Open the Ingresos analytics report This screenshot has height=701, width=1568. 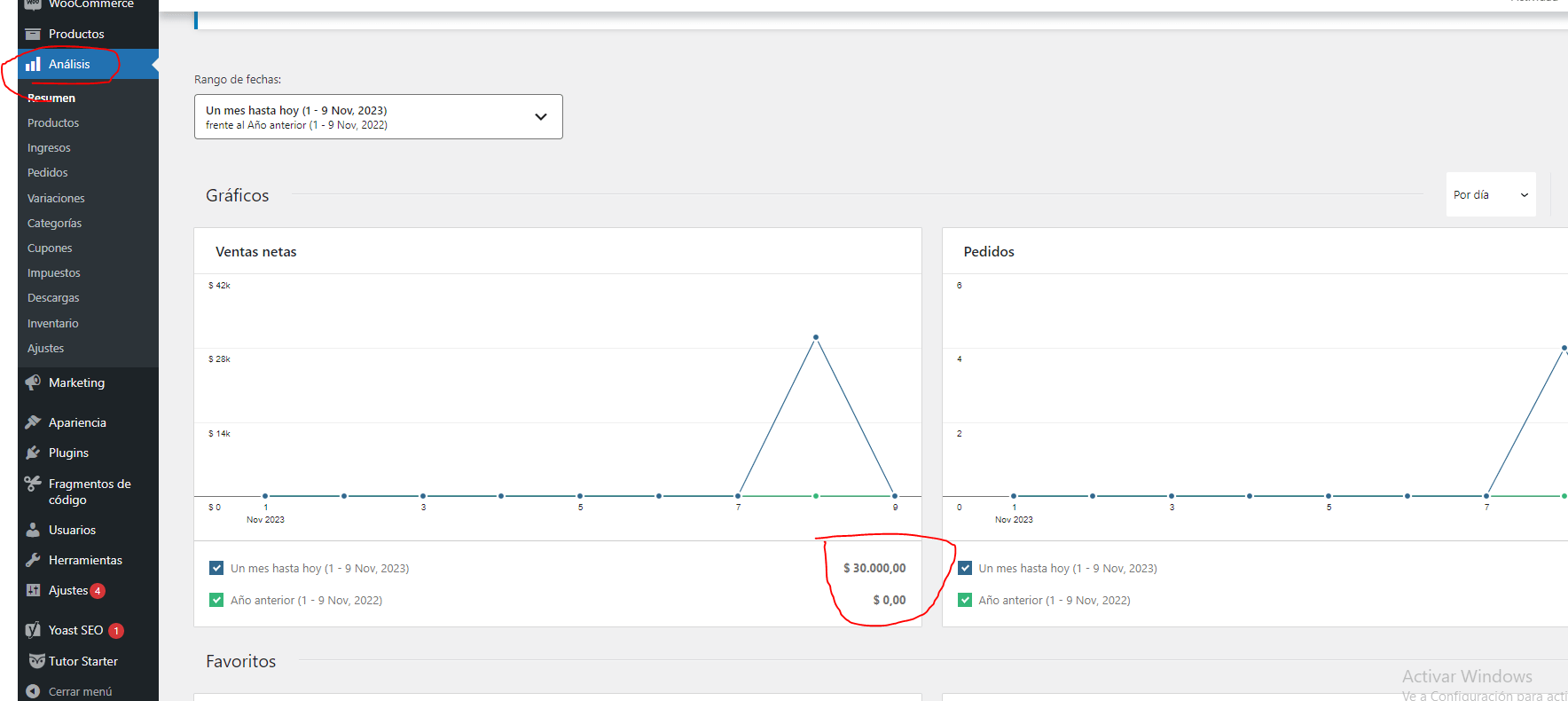point(49,147)
